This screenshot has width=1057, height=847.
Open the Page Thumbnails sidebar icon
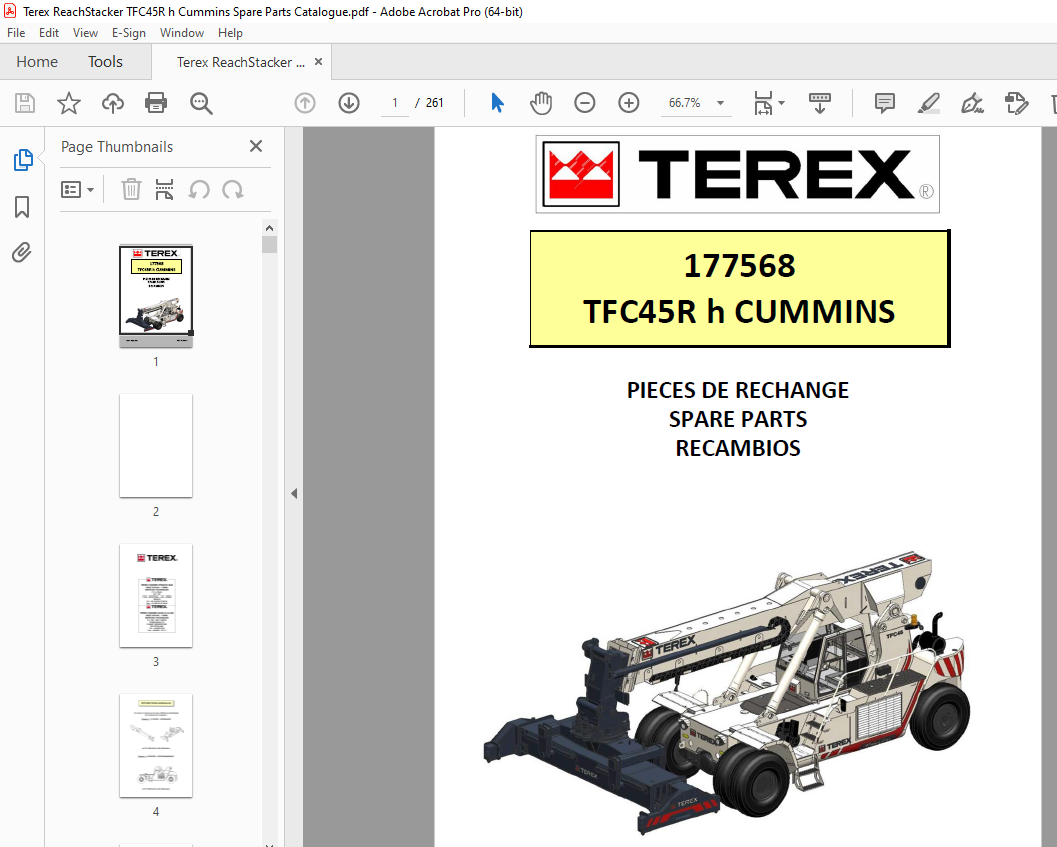(23, 160)
